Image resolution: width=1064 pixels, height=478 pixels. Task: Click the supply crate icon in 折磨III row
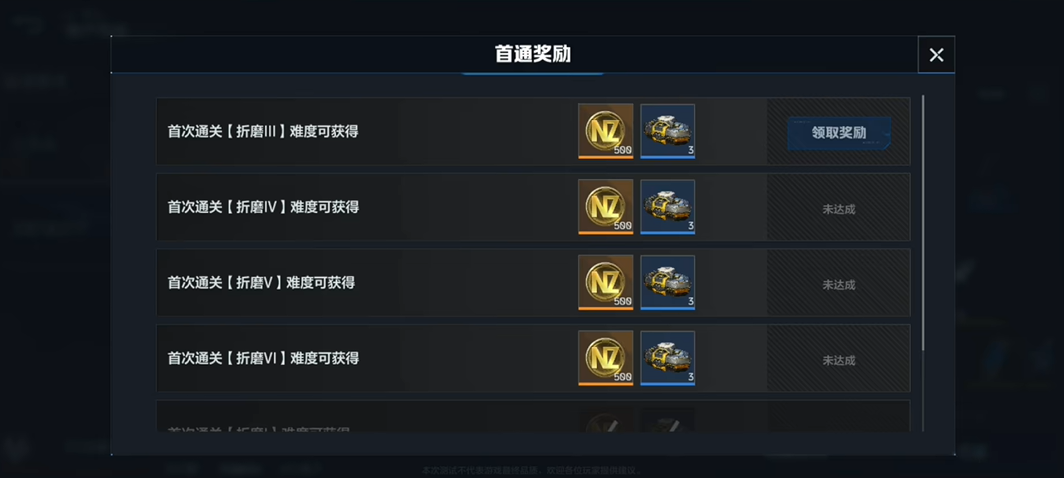pos(668,131)
